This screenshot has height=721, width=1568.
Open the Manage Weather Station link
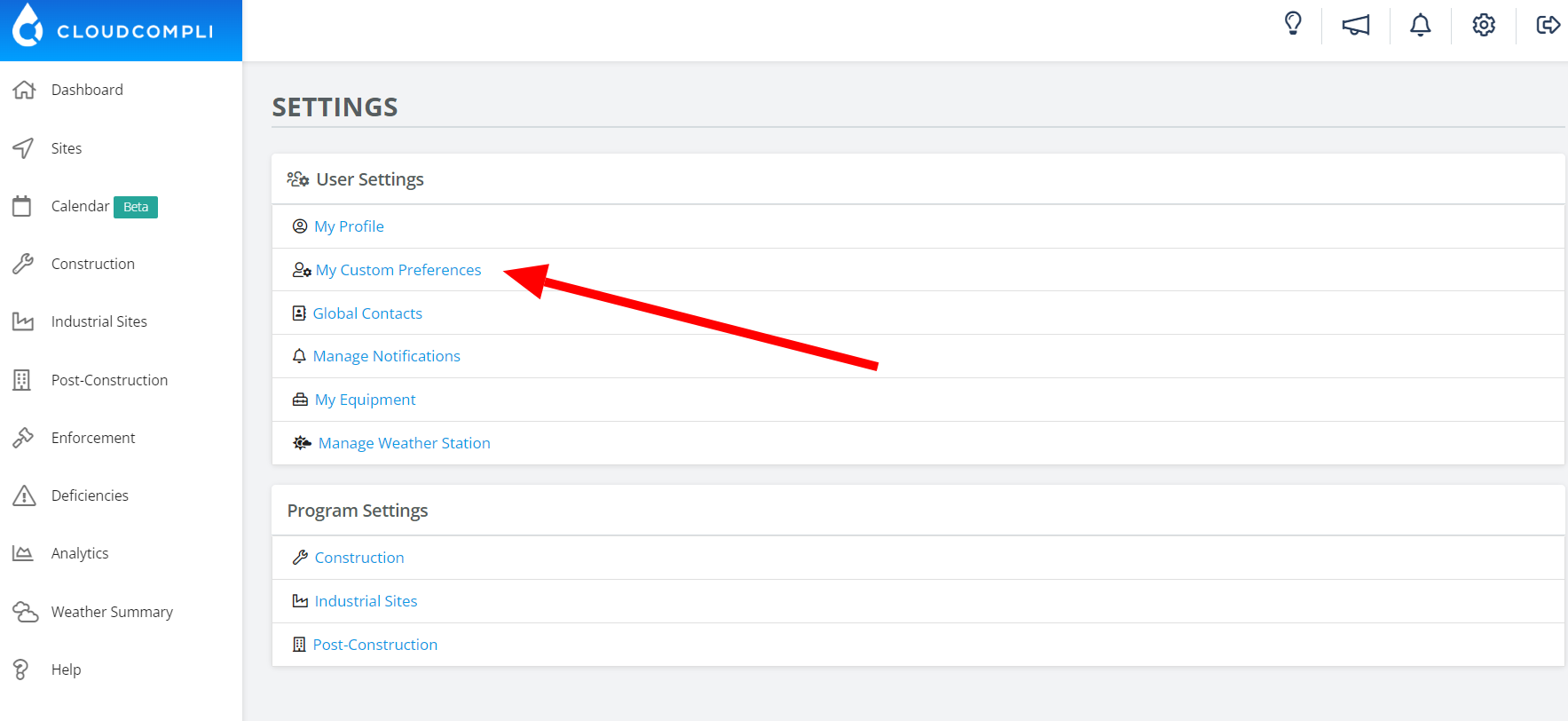pyautogui.click(x=405, y=443)
